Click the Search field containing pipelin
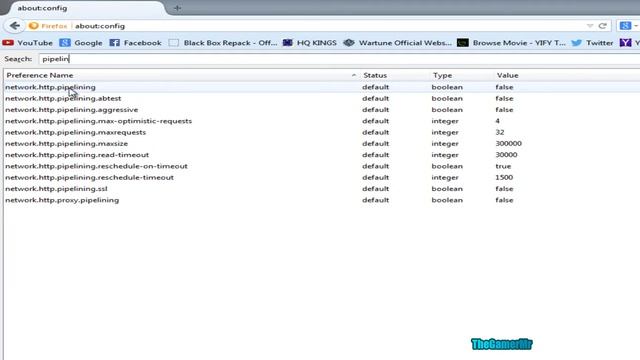This screenshot has width=640, height=360. point(339,59)
